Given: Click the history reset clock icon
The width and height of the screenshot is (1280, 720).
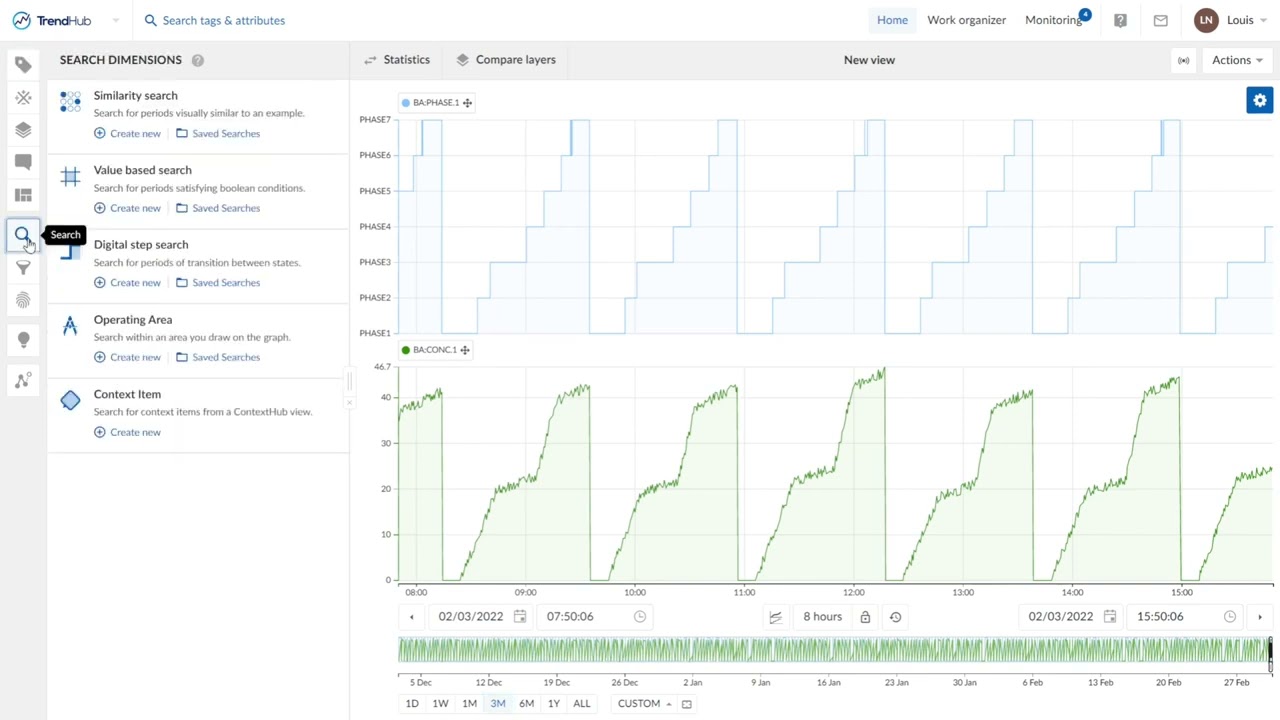Looking at the screenshot, I should (895, 617).
